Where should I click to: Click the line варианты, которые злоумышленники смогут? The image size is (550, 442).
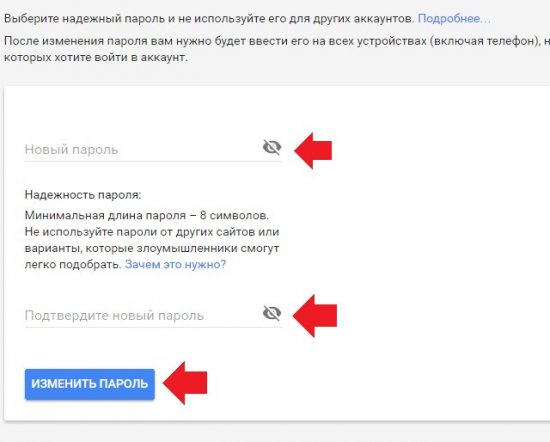pyautogui.click(x=152, y=248)
